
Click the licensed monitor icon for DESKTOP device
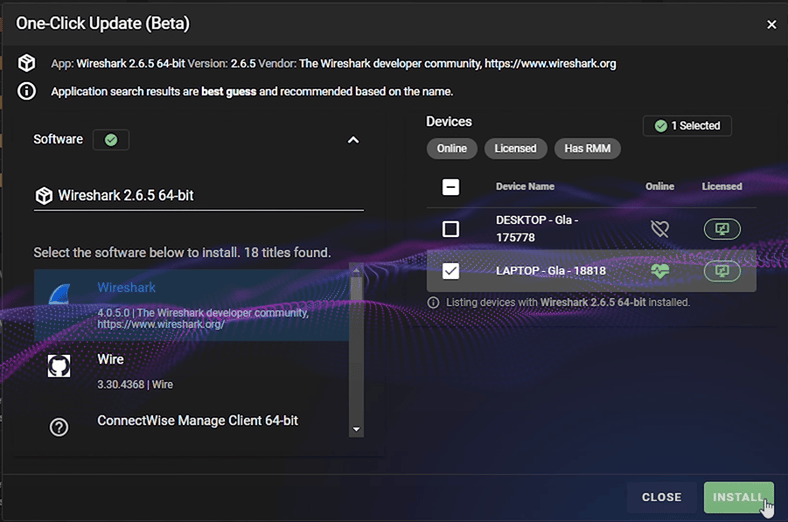click(721, 229)
